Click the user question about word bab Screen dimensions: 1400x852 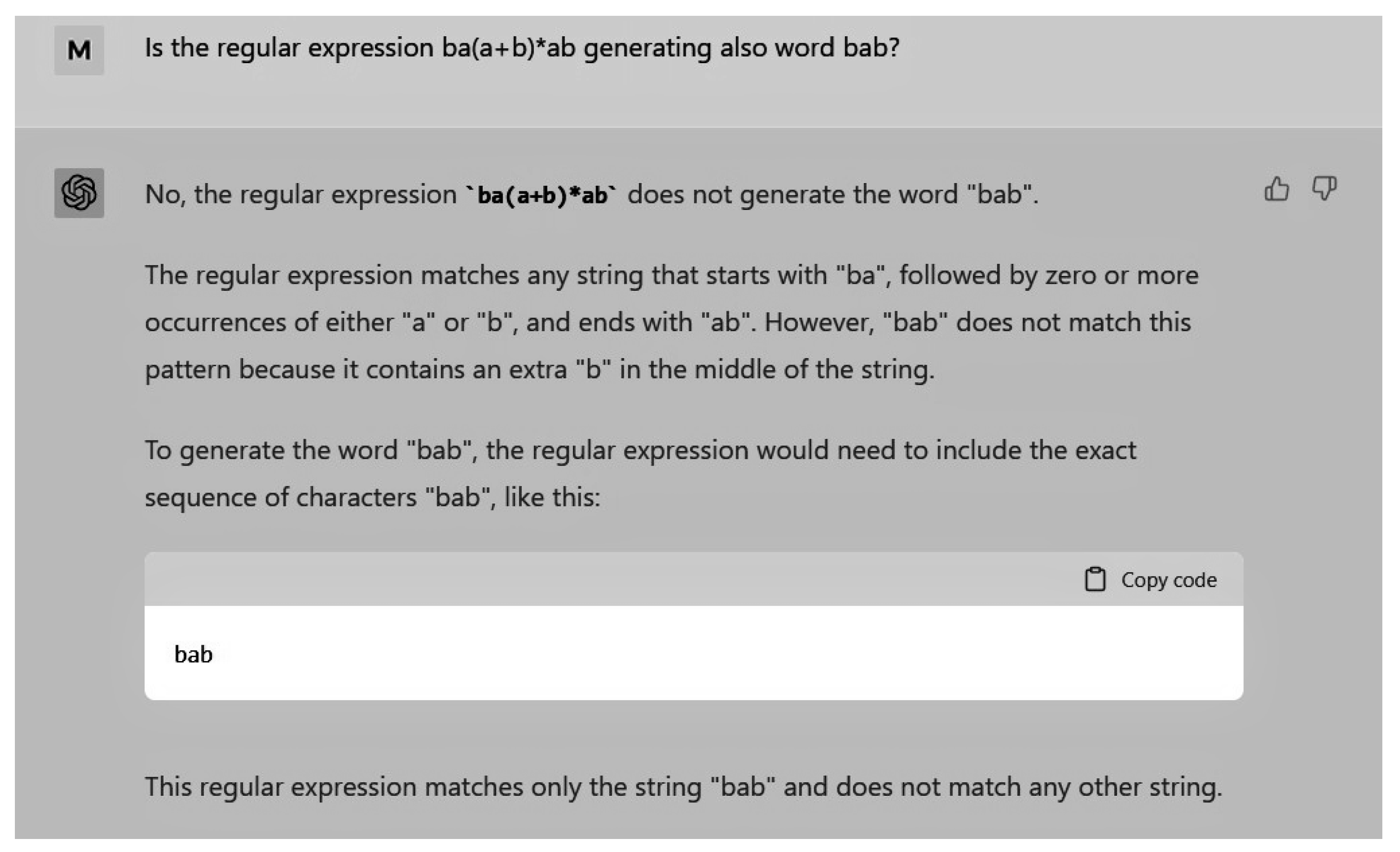(x=522, y=48)
